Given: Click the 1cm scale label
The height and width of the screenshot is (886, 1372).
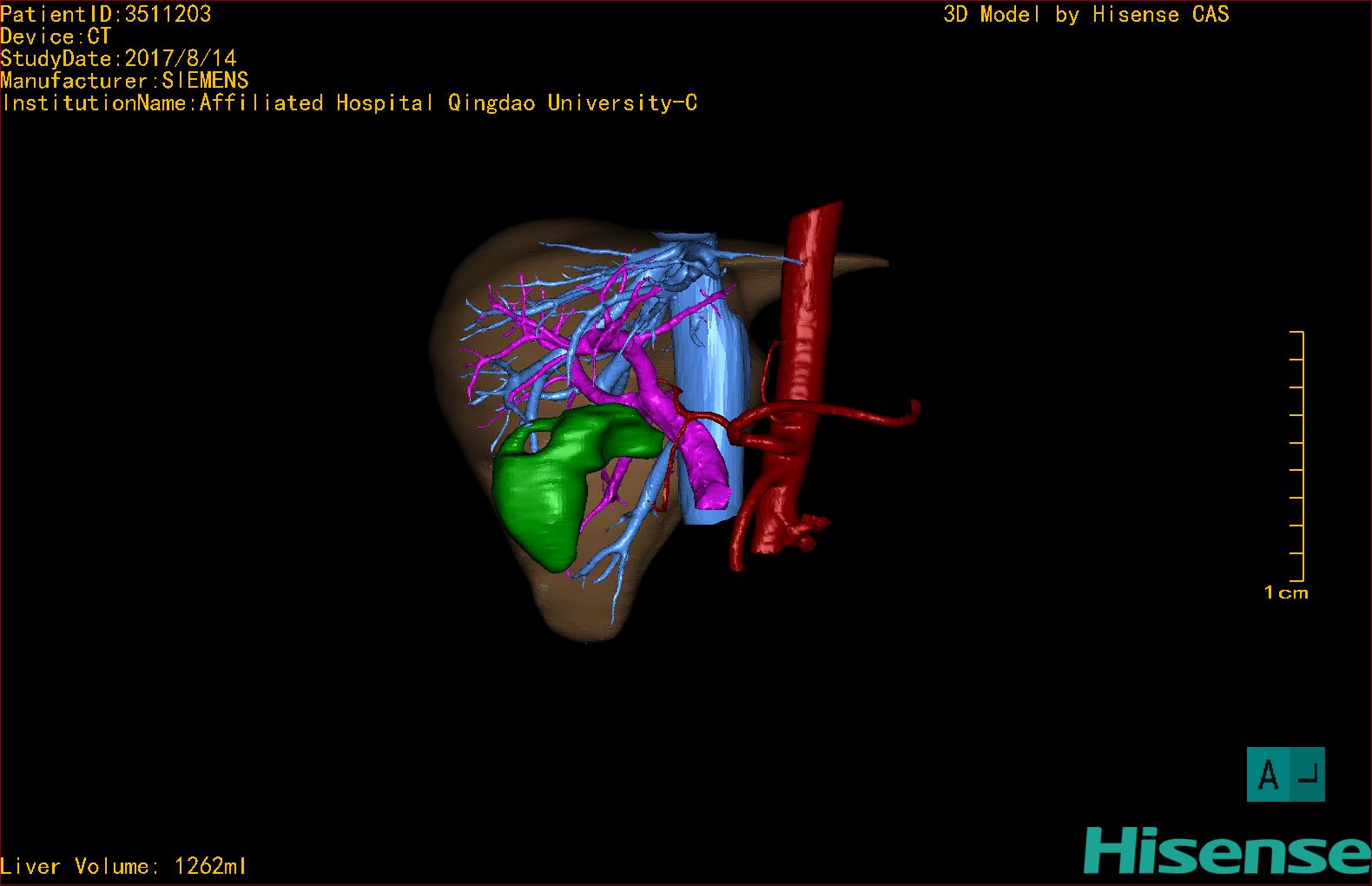Looking at the screenshot, I should (1286, 593).
